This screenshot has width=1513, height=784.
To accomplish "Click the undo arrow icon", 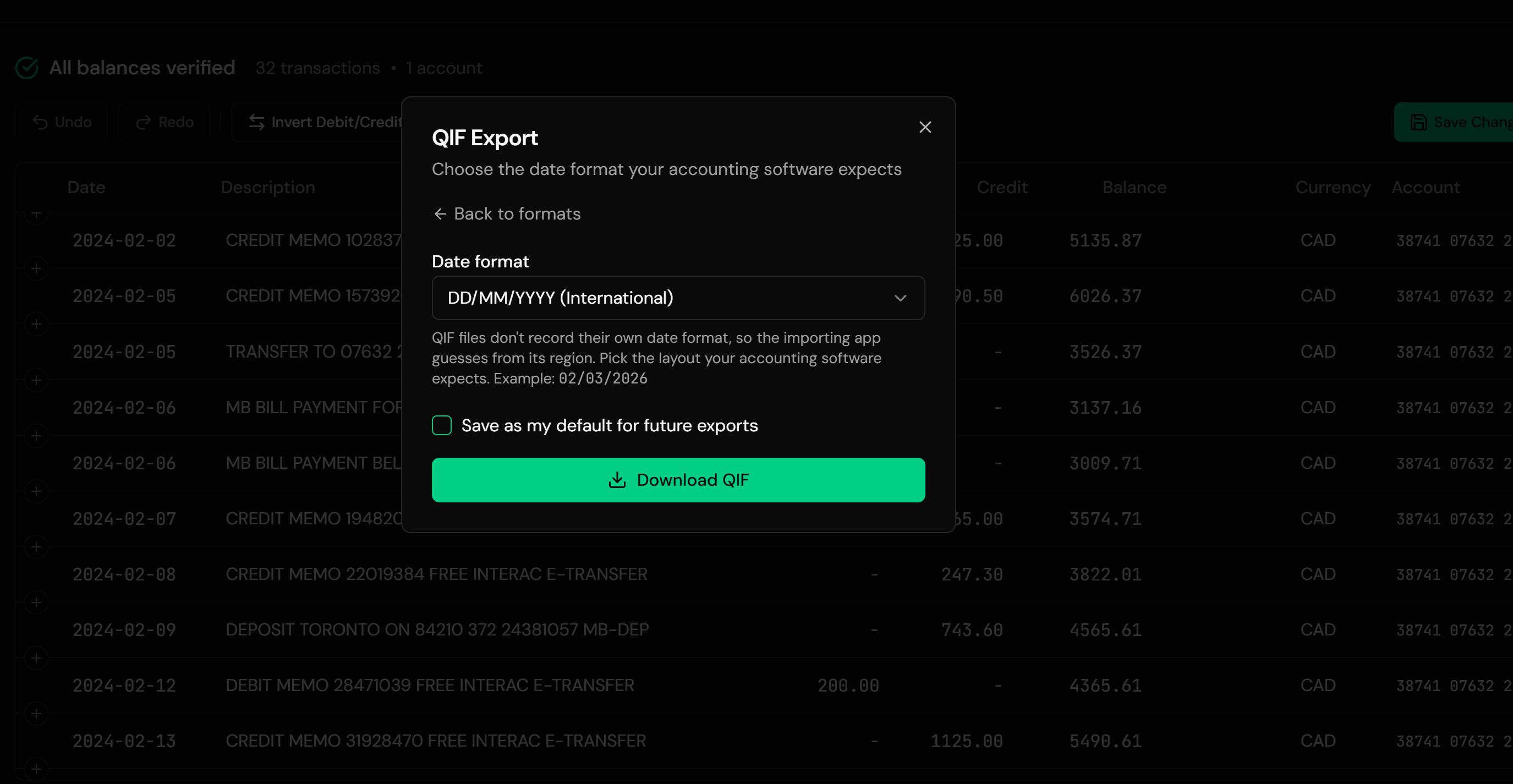I will click(x=41, y=122).
